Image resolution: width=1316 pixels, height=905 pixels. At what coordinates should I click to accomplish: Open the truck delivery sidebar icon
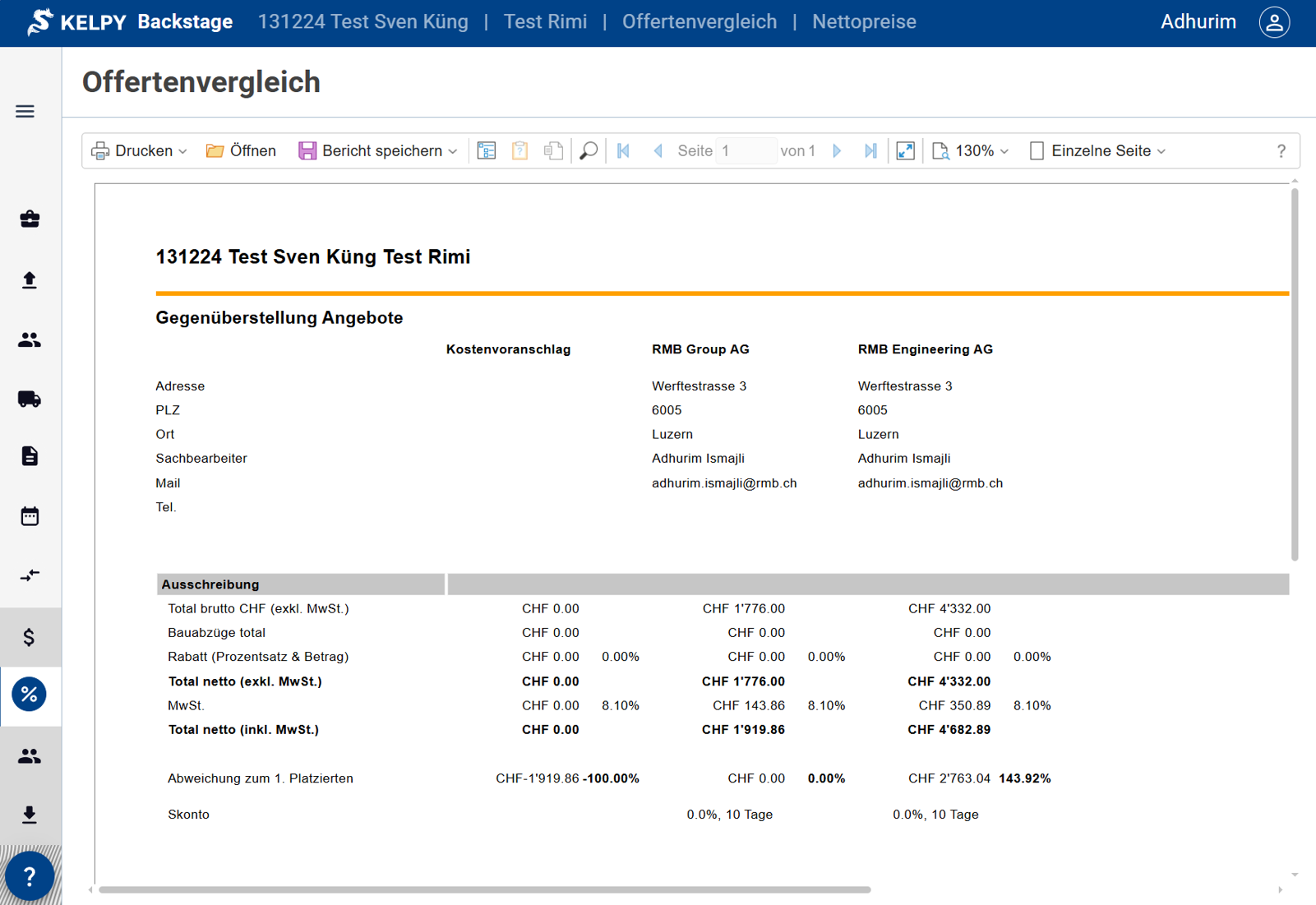click(x=30, y=399)
